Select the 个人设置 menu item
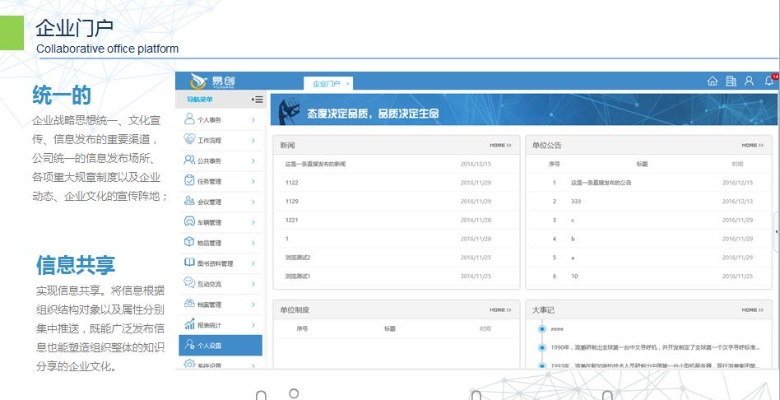 220,345
